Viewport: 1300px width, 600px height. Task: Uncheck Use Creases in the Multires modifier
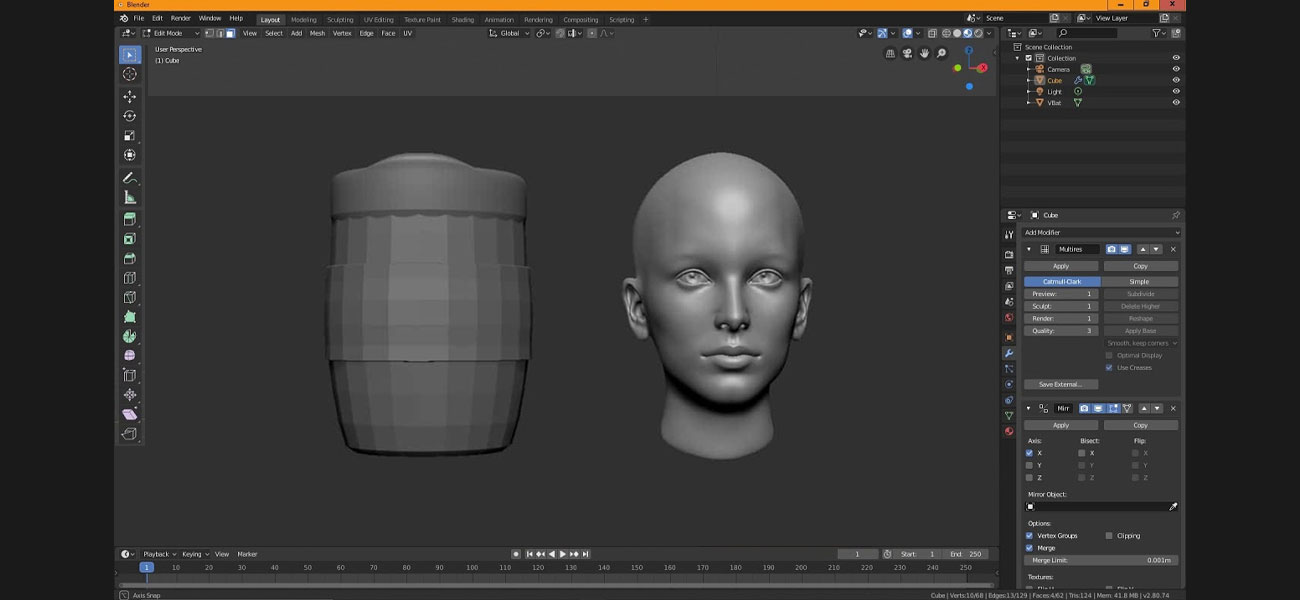point(1108,367)
